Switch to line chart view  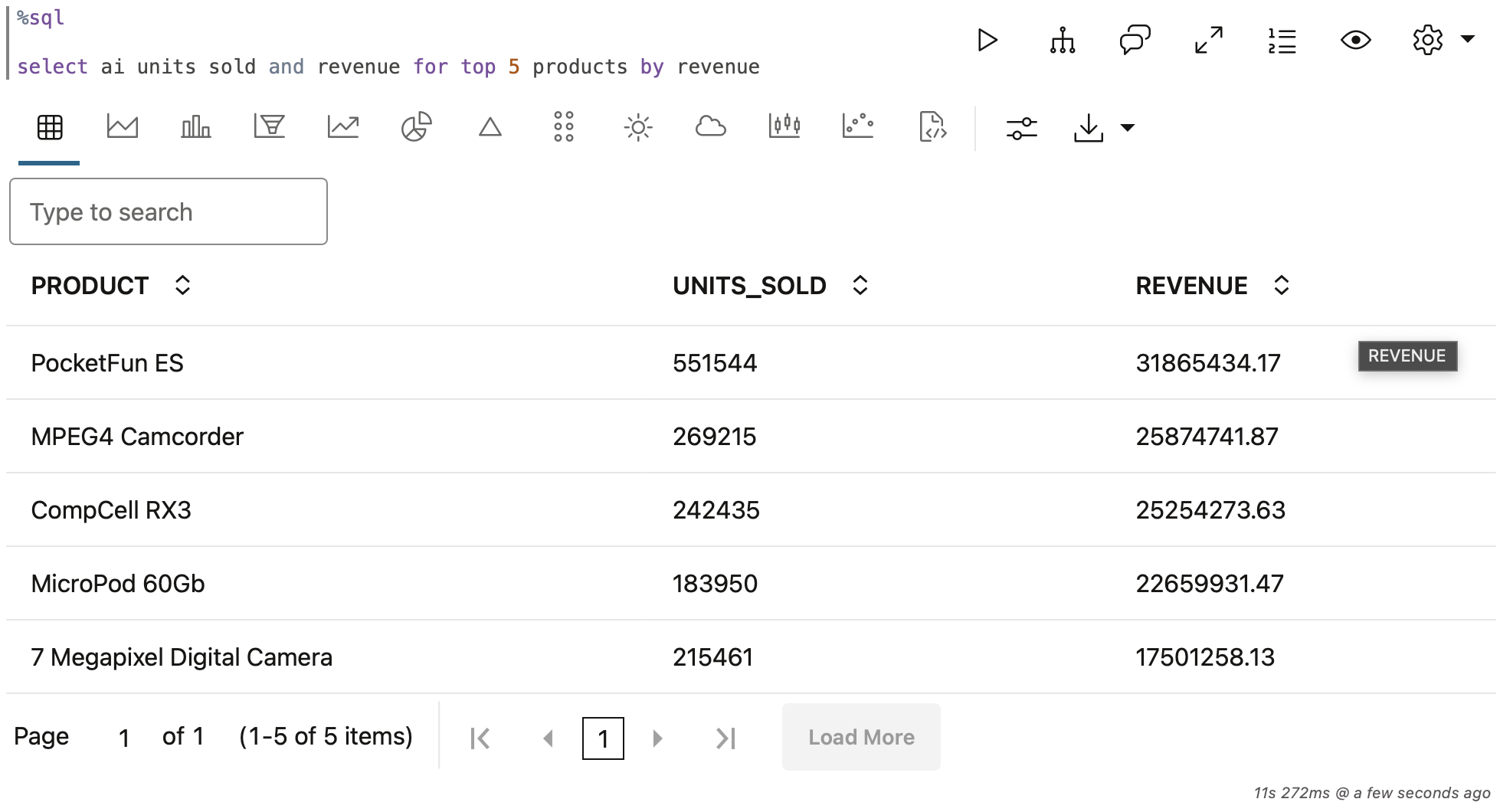point(343,126)
